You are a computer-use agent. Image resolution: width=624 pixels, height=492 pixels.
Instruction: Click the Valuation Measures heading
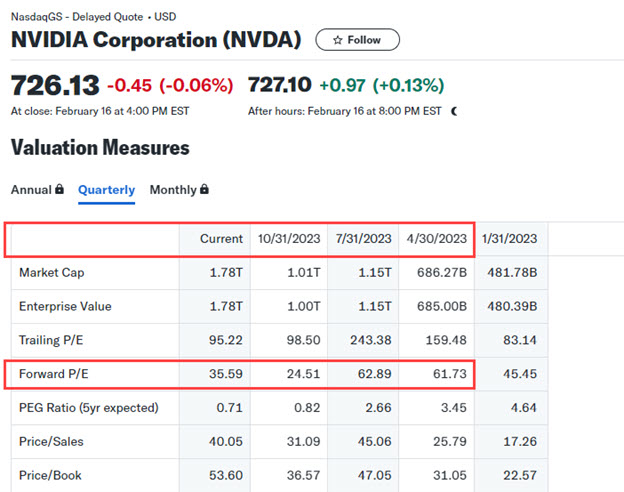pyautogui.click(x=100, y=147)
